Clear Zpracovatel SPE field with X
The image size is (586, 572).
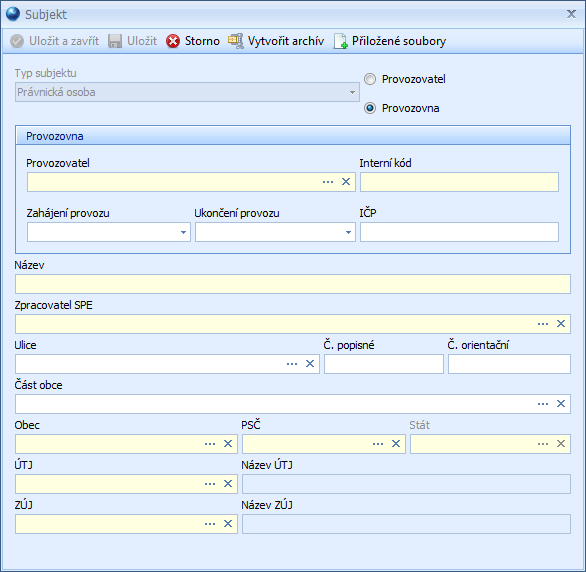click(561, 324)
